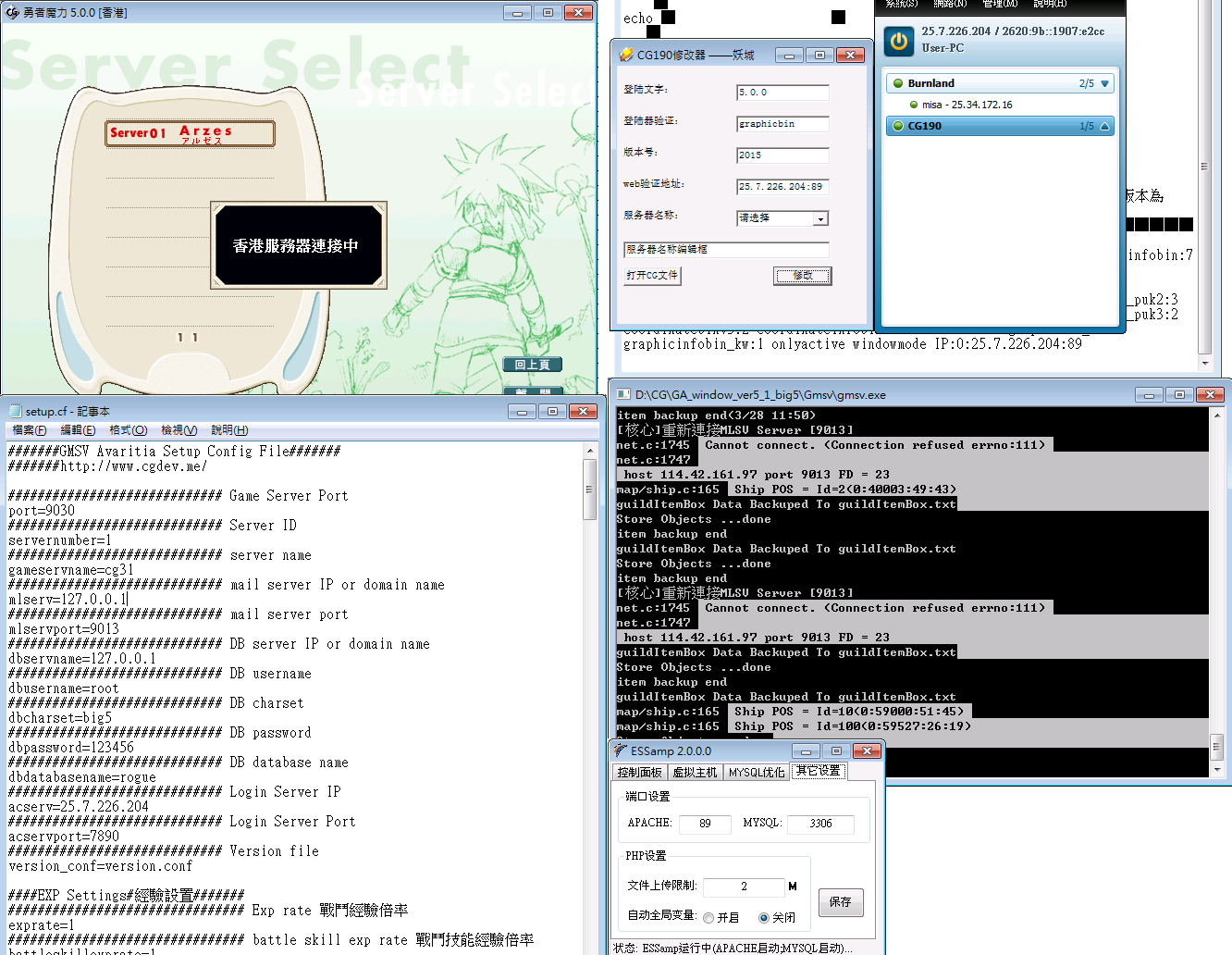Click the background window scrollbar grip thumb

click(x=1204, y=167)
